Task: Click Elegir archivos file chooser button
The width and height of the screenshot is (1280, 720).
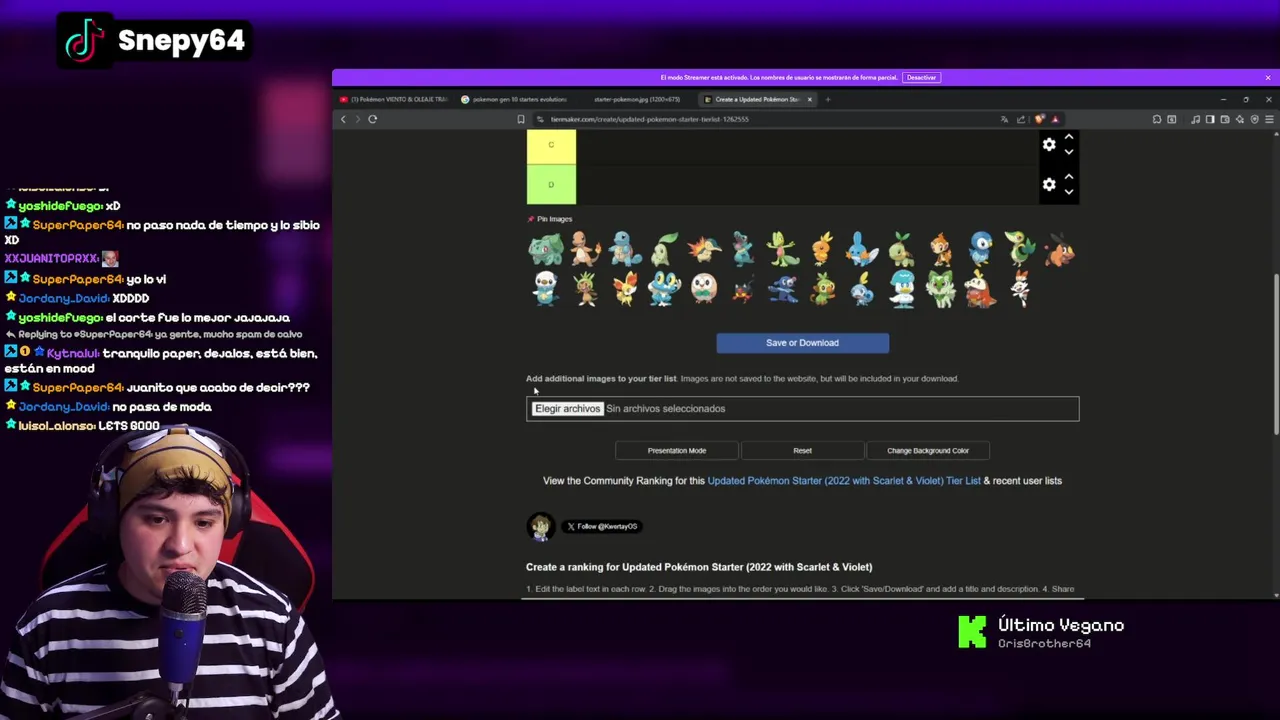Action: (x=567, y=408)
